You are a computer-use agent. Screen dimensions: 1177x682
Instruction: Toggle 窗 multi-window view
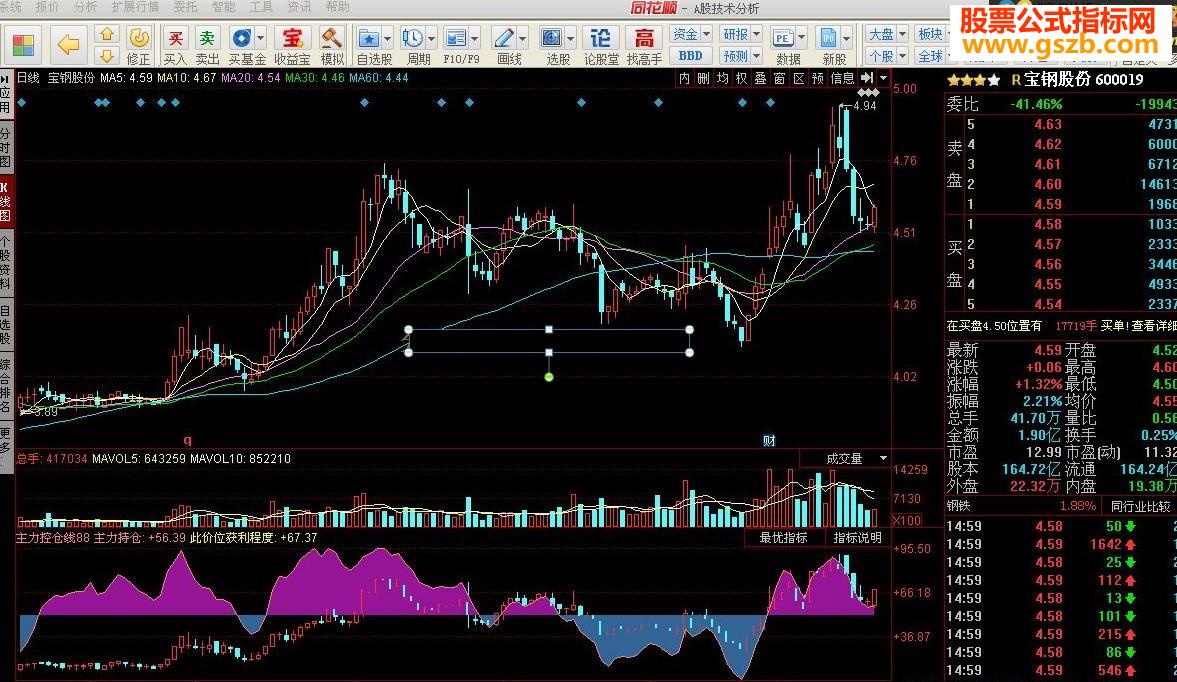tap(780, 78)
